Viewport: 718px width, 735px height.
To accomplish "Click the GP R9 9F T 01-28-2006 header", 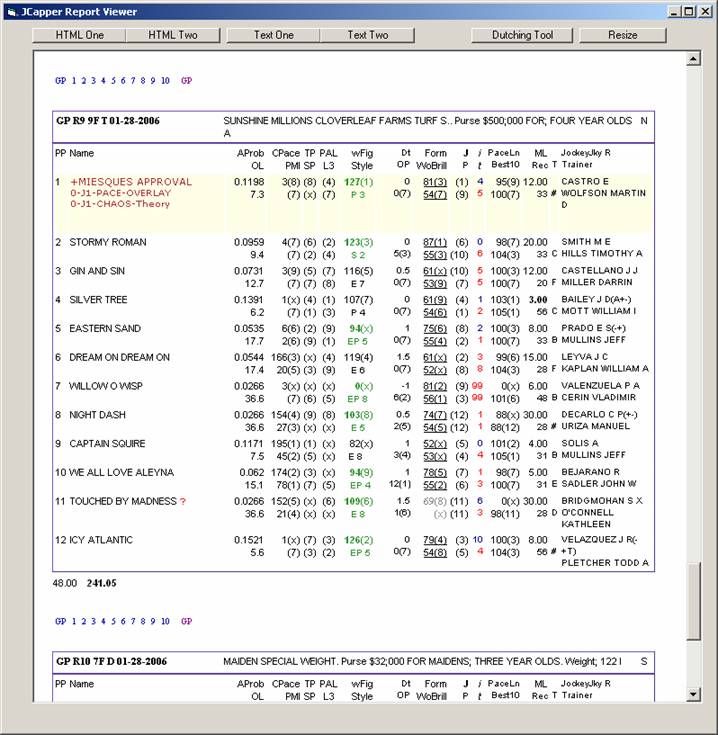I will (x=108, y=121).
